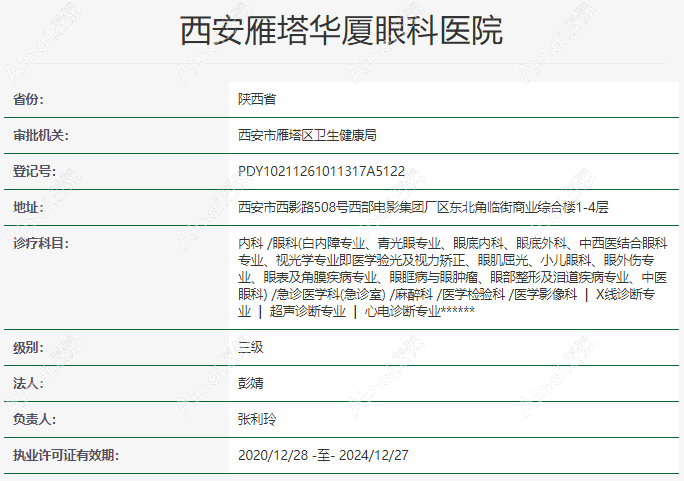Select the 诊疗科目 label
This screenshot has height=481, width=684.
41,243
